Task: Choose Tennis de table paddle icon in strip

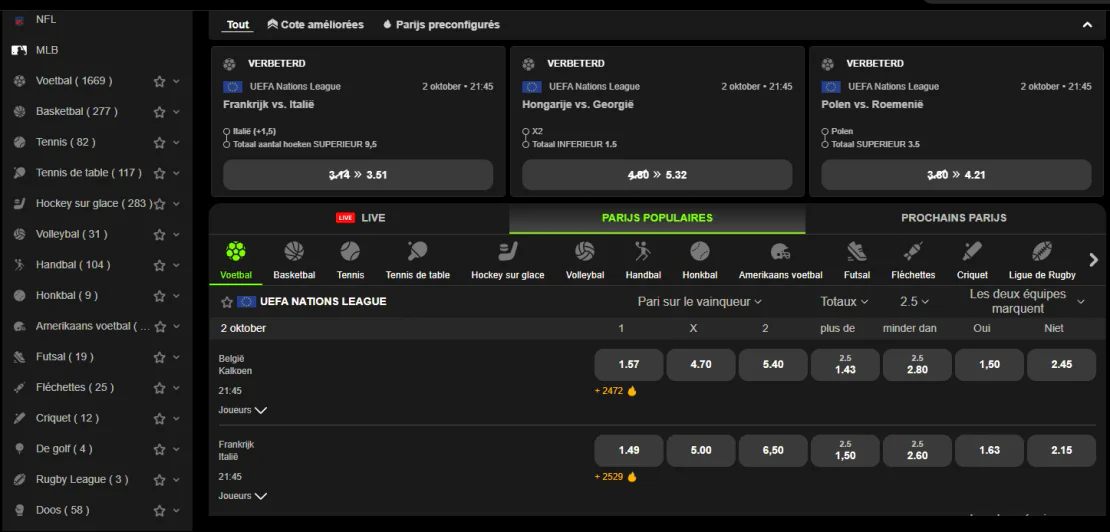Action: [x=418, y=251]
